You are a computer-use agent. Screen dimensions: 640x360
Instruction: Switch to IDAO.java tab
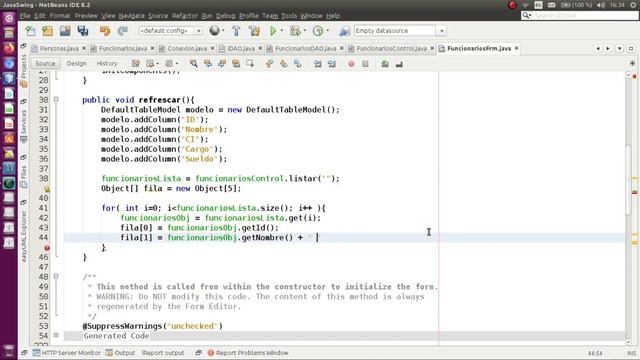(x=241, y=48)
